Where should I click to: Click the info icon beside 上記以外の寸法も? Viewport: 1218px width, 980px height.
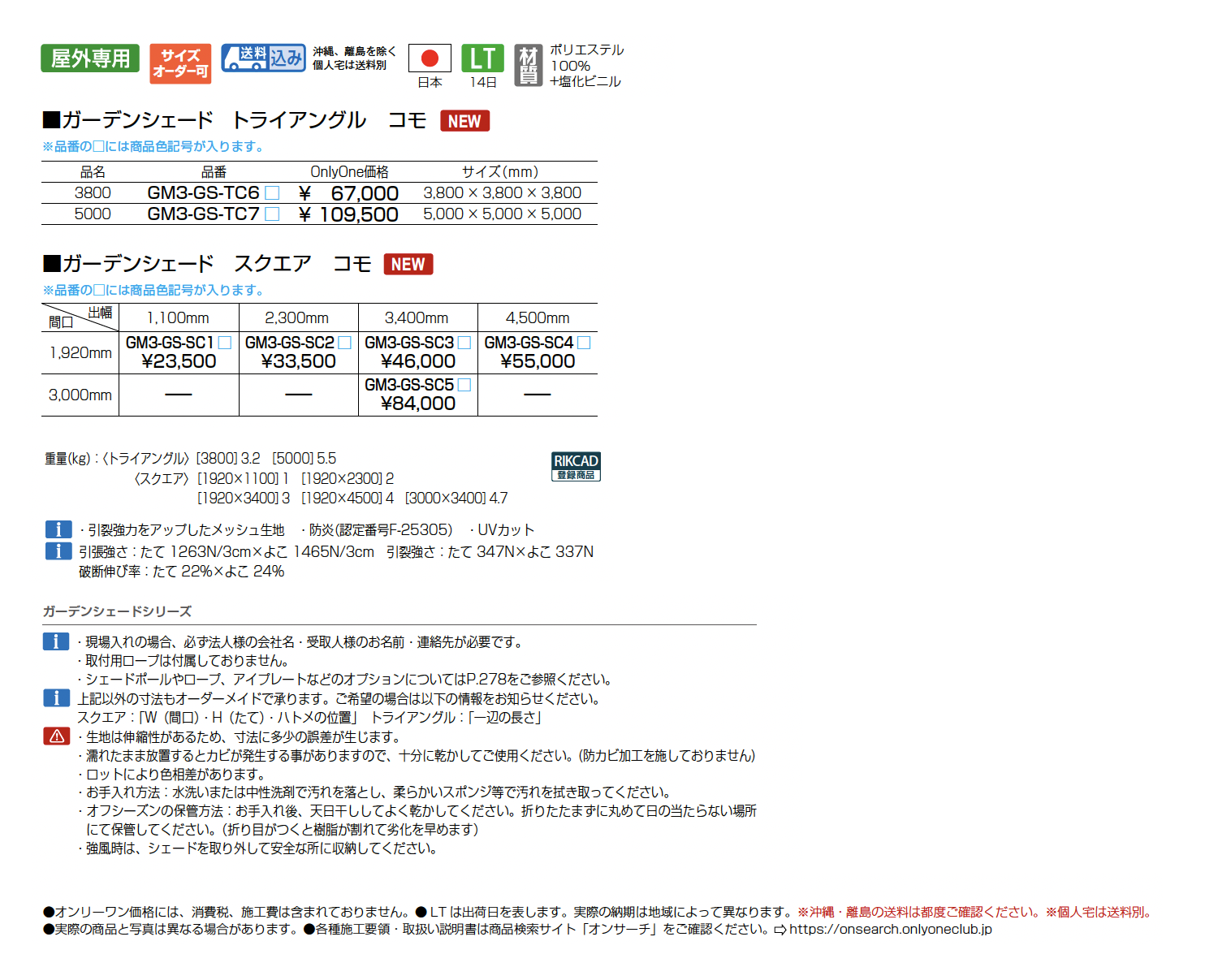[x=56, y=697]
